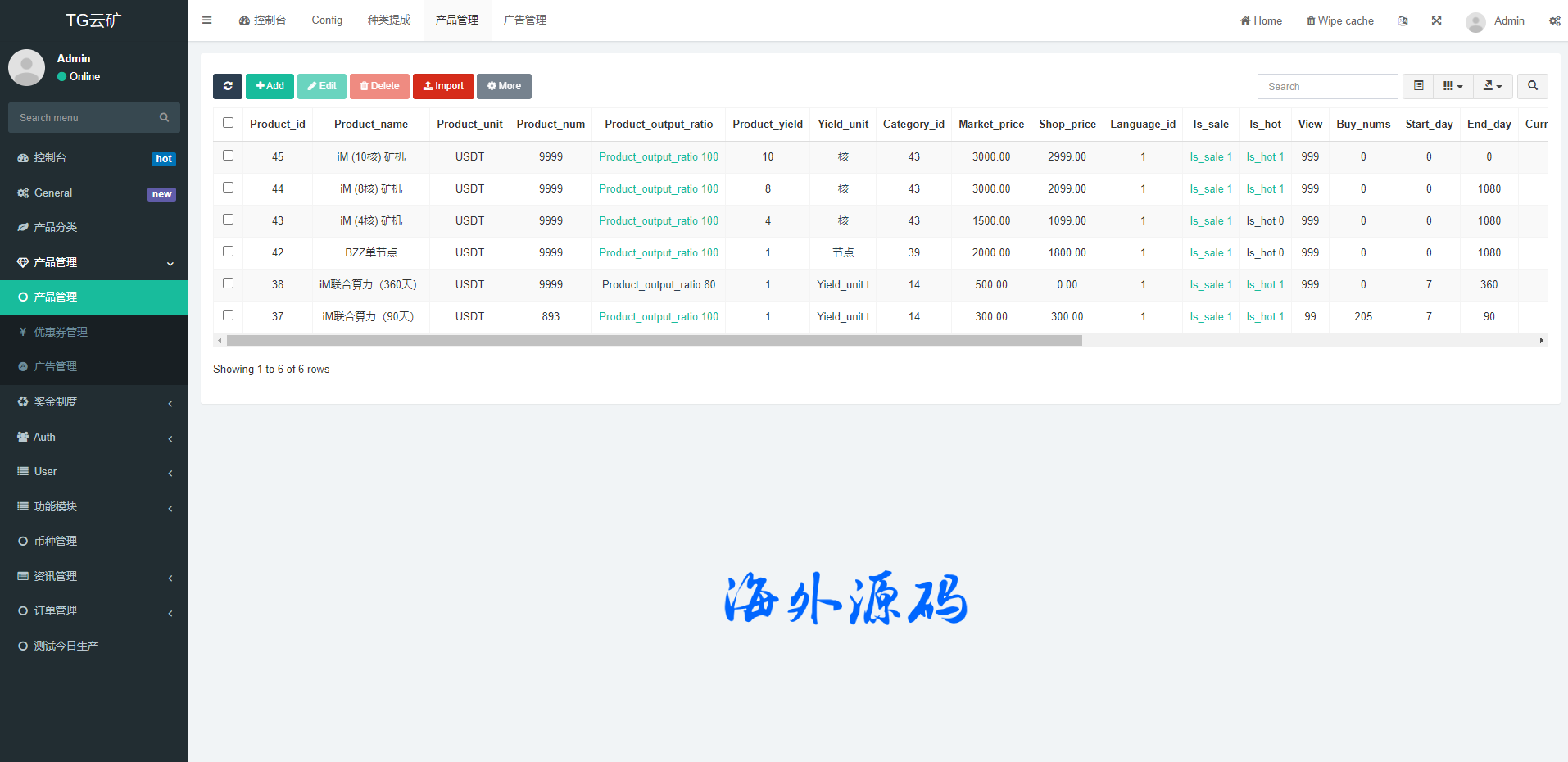Click the fullscreen expand icon in header
Image resolution: width=1568 pixels, height=762 pixels.
(x=1436, y=21)
